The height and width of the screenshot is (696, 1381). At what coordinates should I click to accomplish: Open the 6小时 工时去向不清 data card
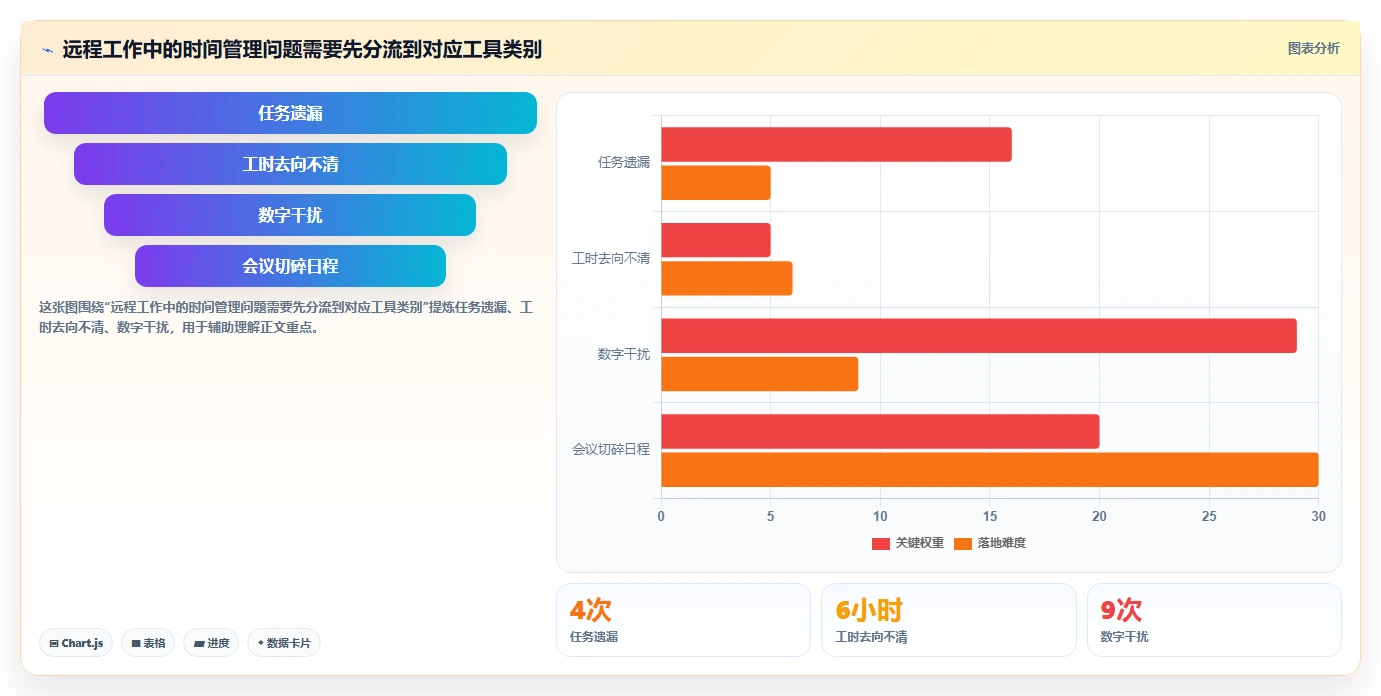pos(949,620)
